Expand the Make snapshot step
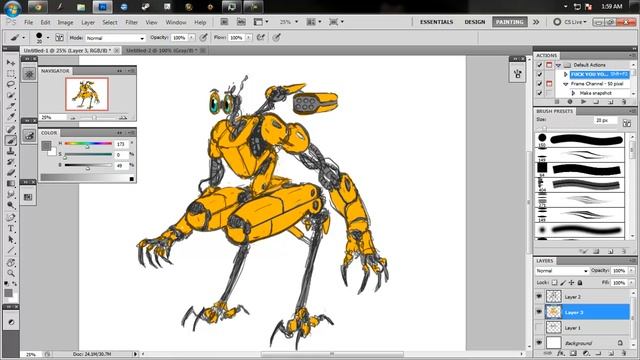 coord(573,93)
